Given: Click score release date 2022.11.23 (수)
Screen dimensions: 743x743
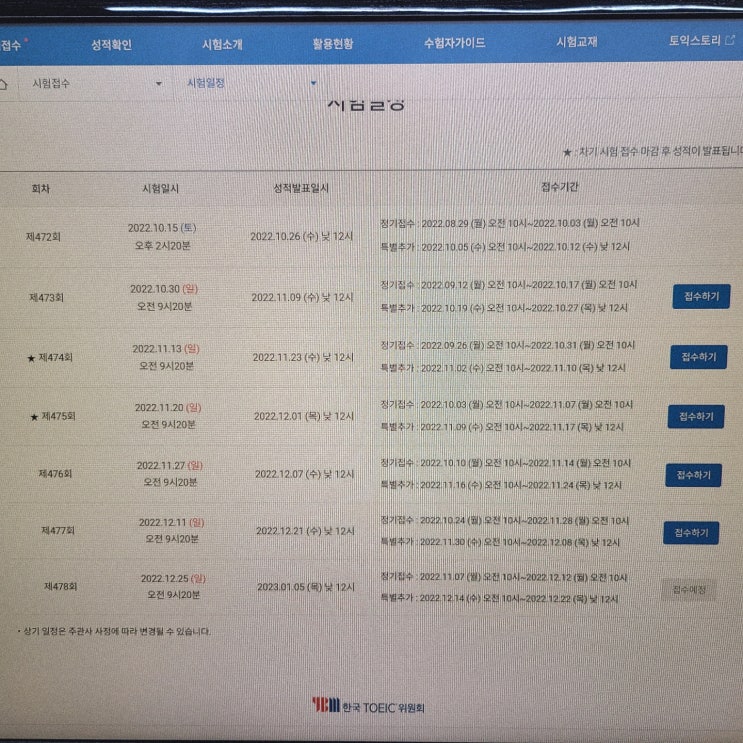Looking at the screenshot, I should (x=303, y=357).
